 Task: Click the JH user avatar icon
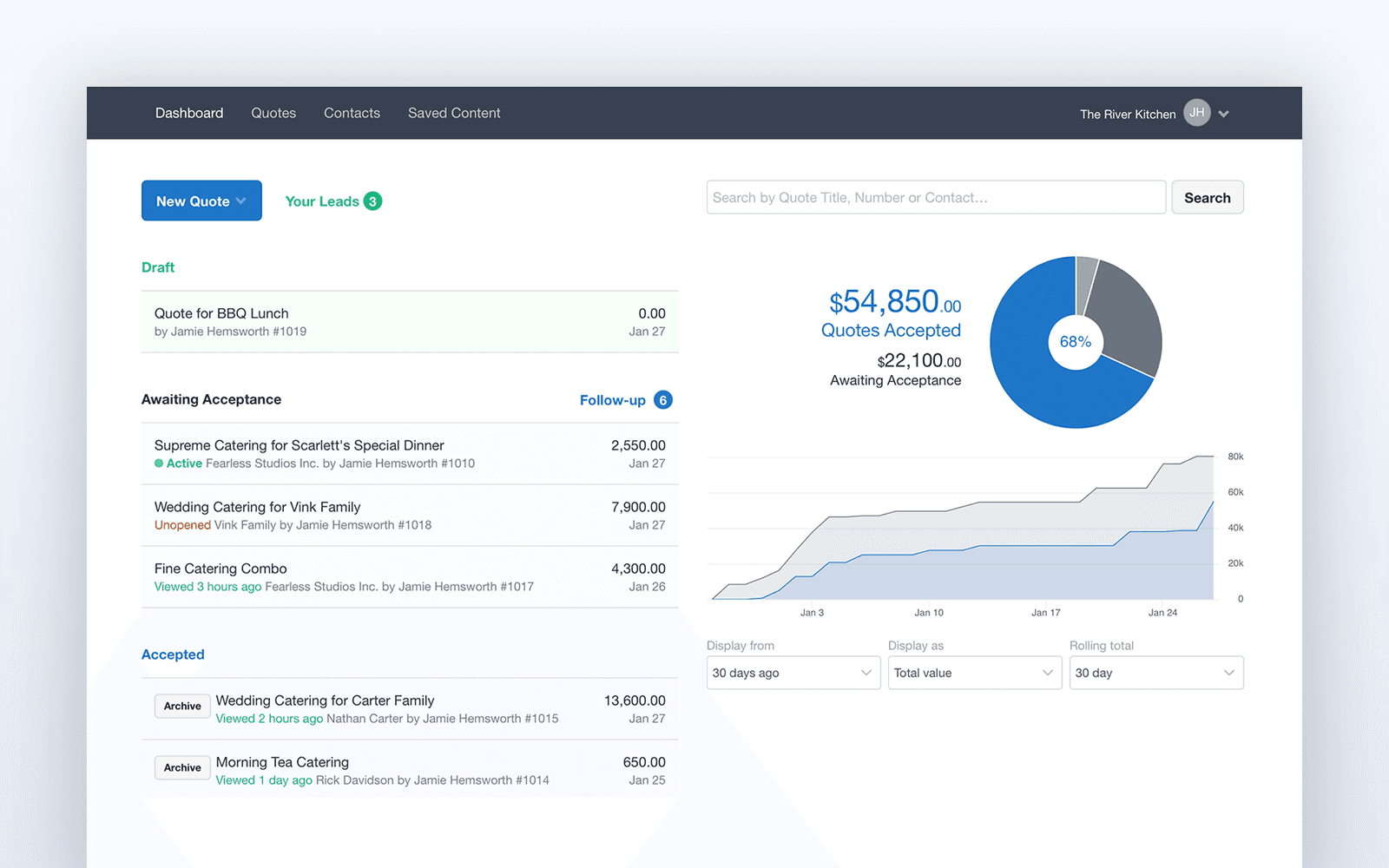pyautogui.click(x=1196, y=113)
